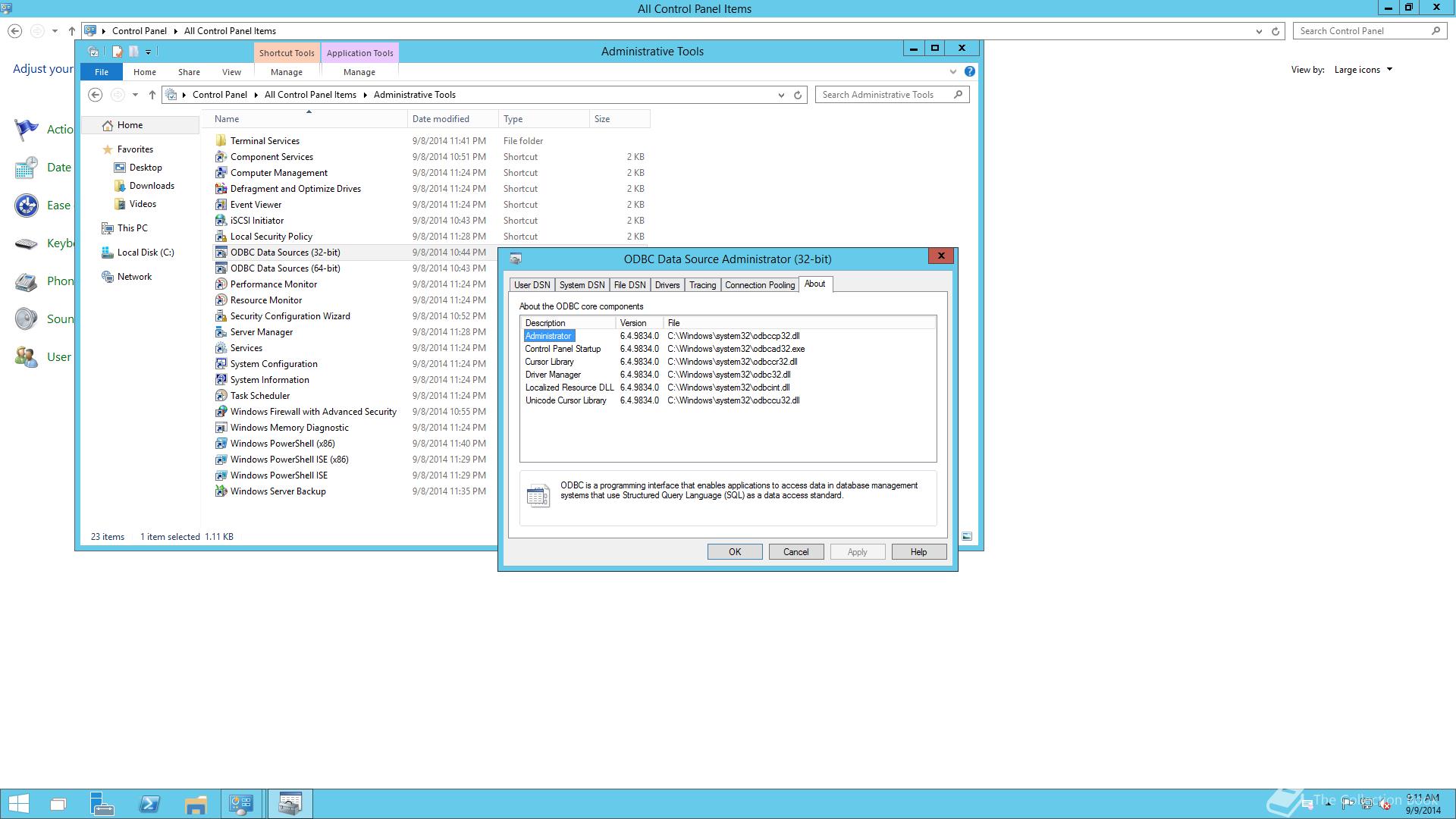
Task: Click the Component Services shortcut icon
Action: pos(221,157)
